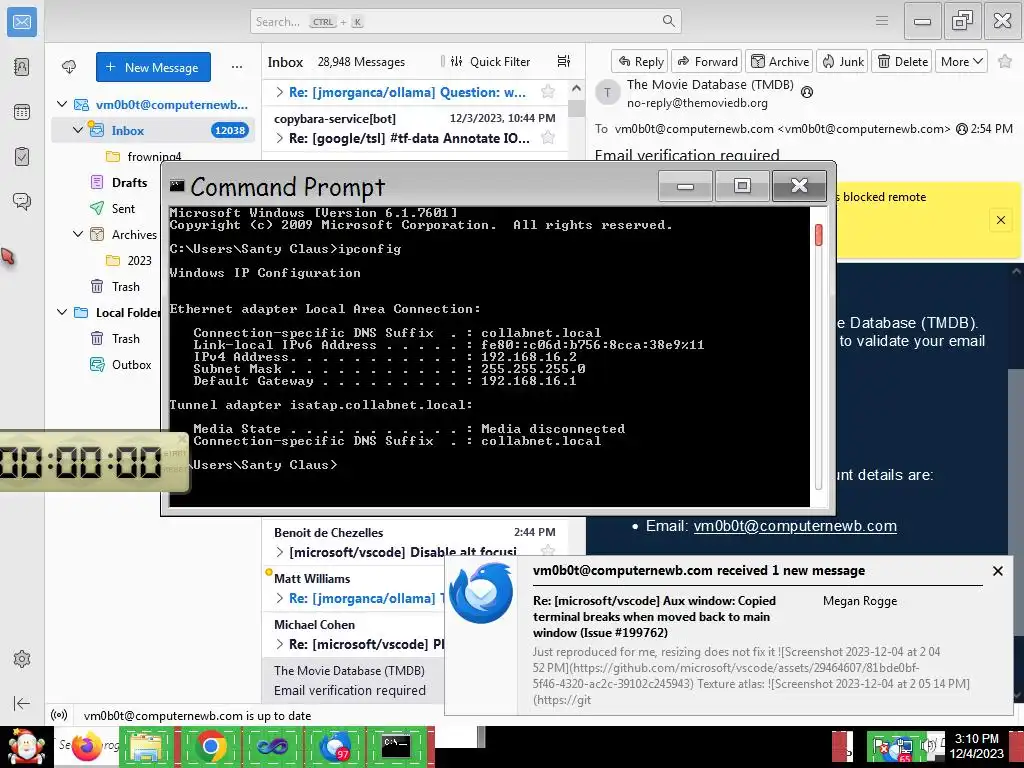Open Chrome from the taskbar
The image size is (1024, 768).
tap(210, 746)
